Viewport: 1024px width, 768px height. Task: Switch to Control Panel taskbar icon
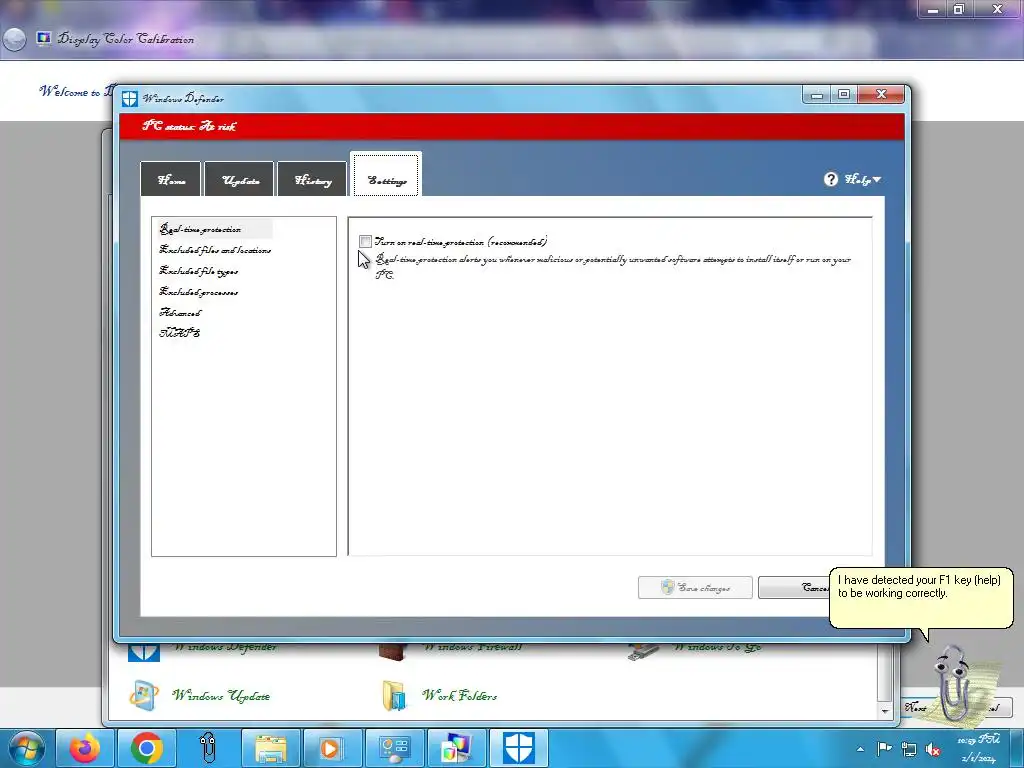click(x=394, y=748)
